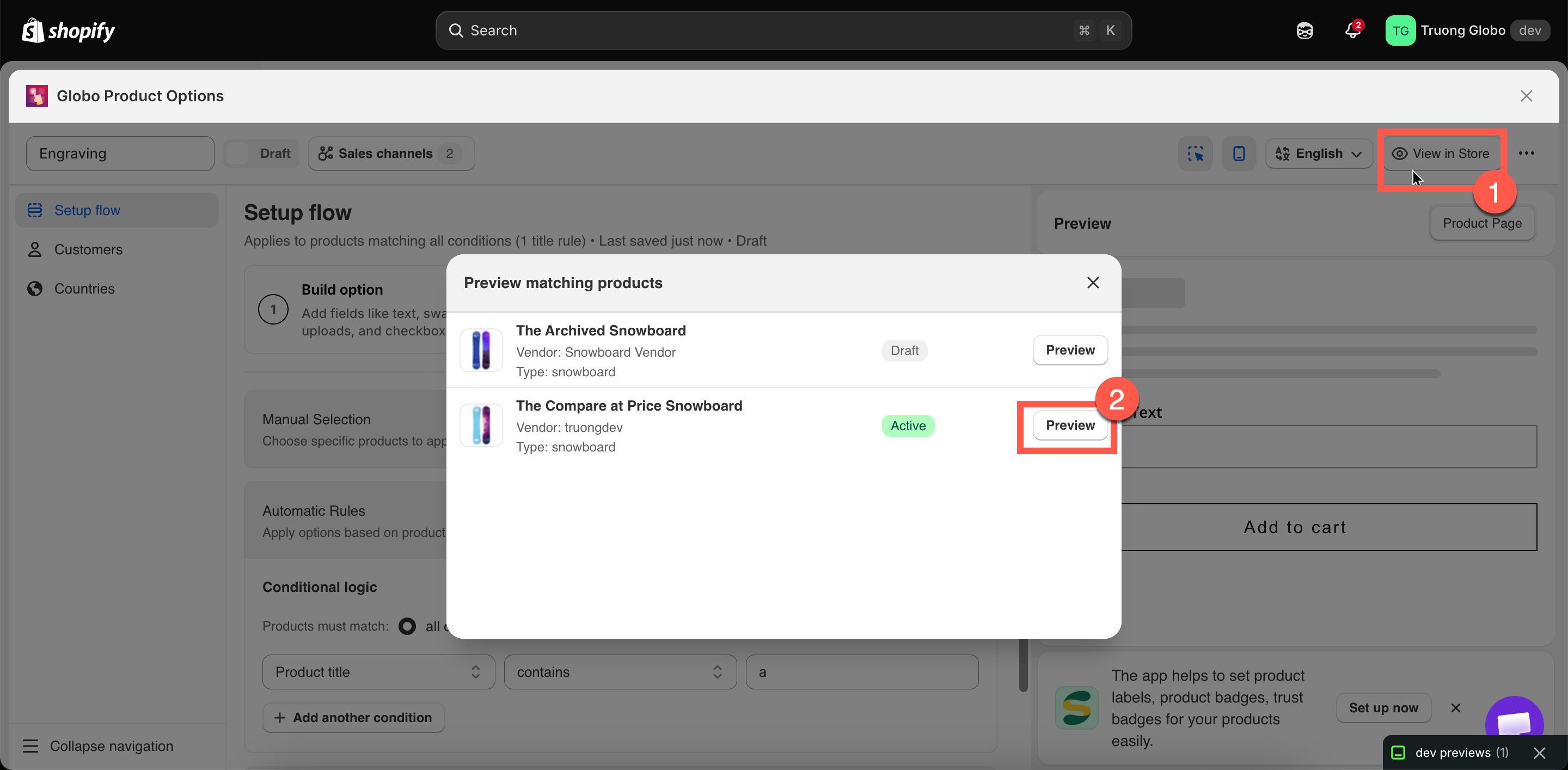Click the condition value field containing 'a'
This screenshot has height=770, width=1568.
(862, 672)
